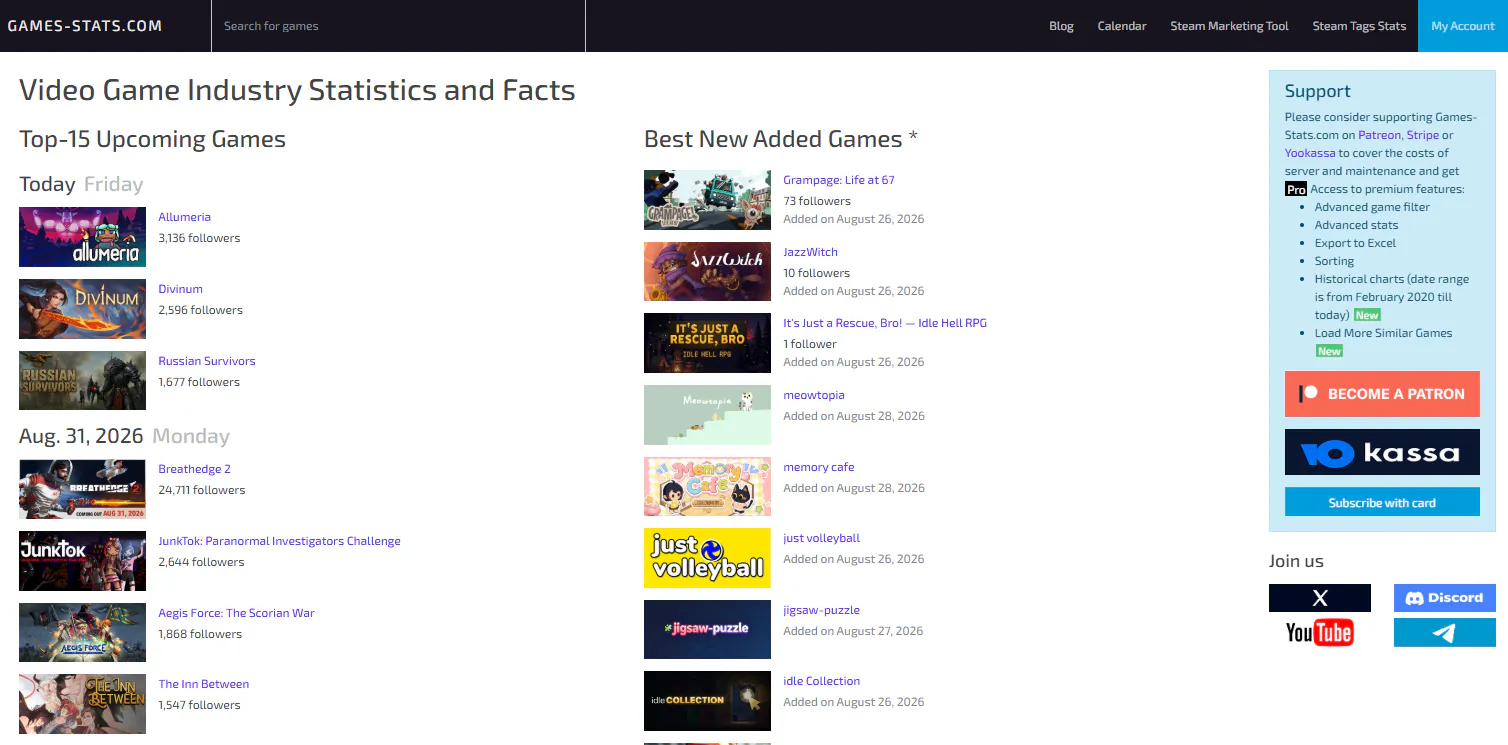Open the Blog menu item

pos(1061,26)
